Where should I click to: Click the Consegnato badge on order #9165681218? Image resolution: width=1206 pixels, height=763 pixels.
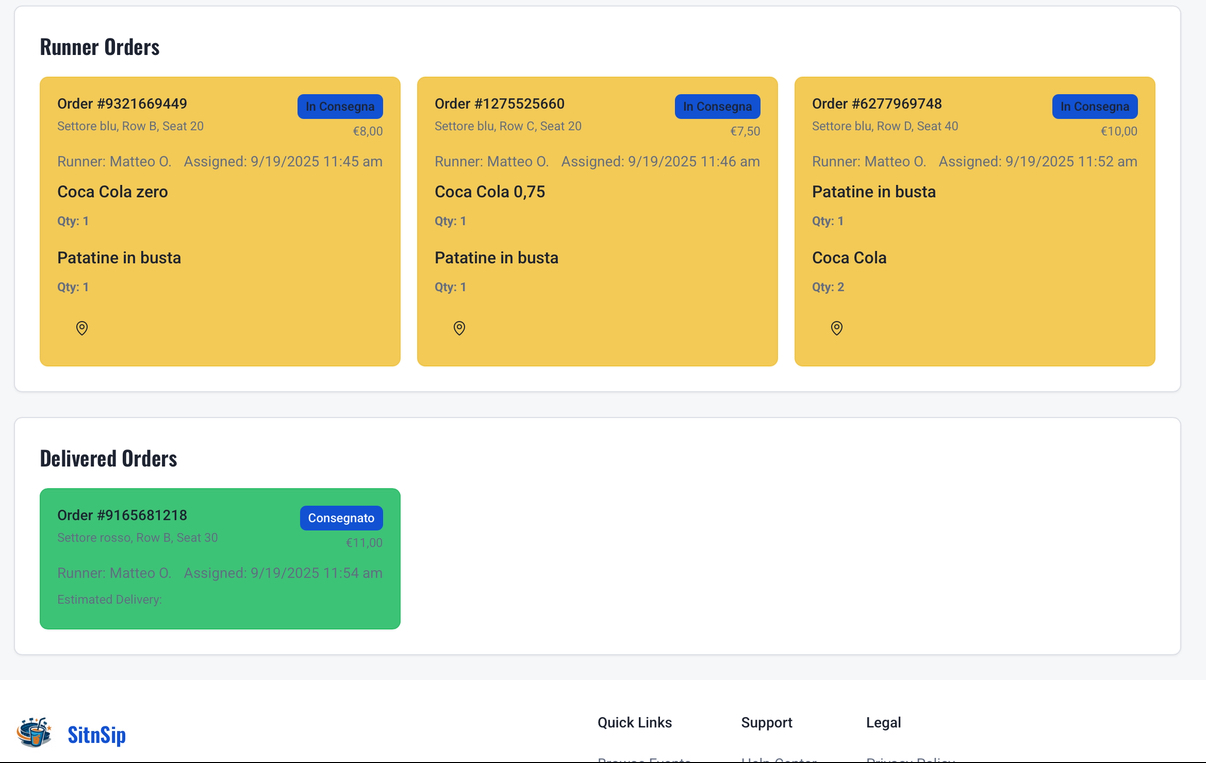[x=341, y=518]
